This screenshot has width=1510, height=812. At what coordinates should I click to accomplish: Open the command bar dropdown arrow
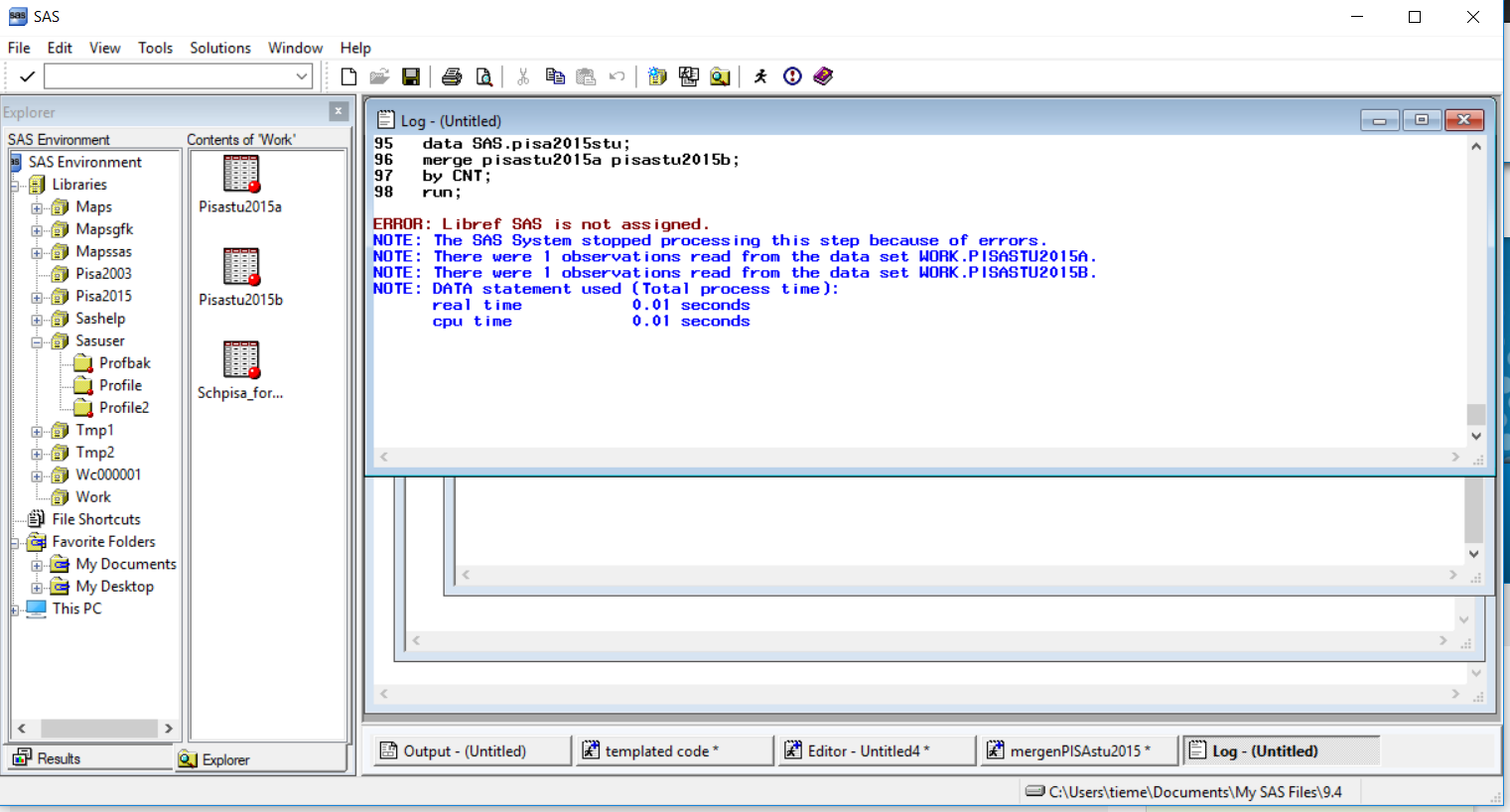click(302, 75)
